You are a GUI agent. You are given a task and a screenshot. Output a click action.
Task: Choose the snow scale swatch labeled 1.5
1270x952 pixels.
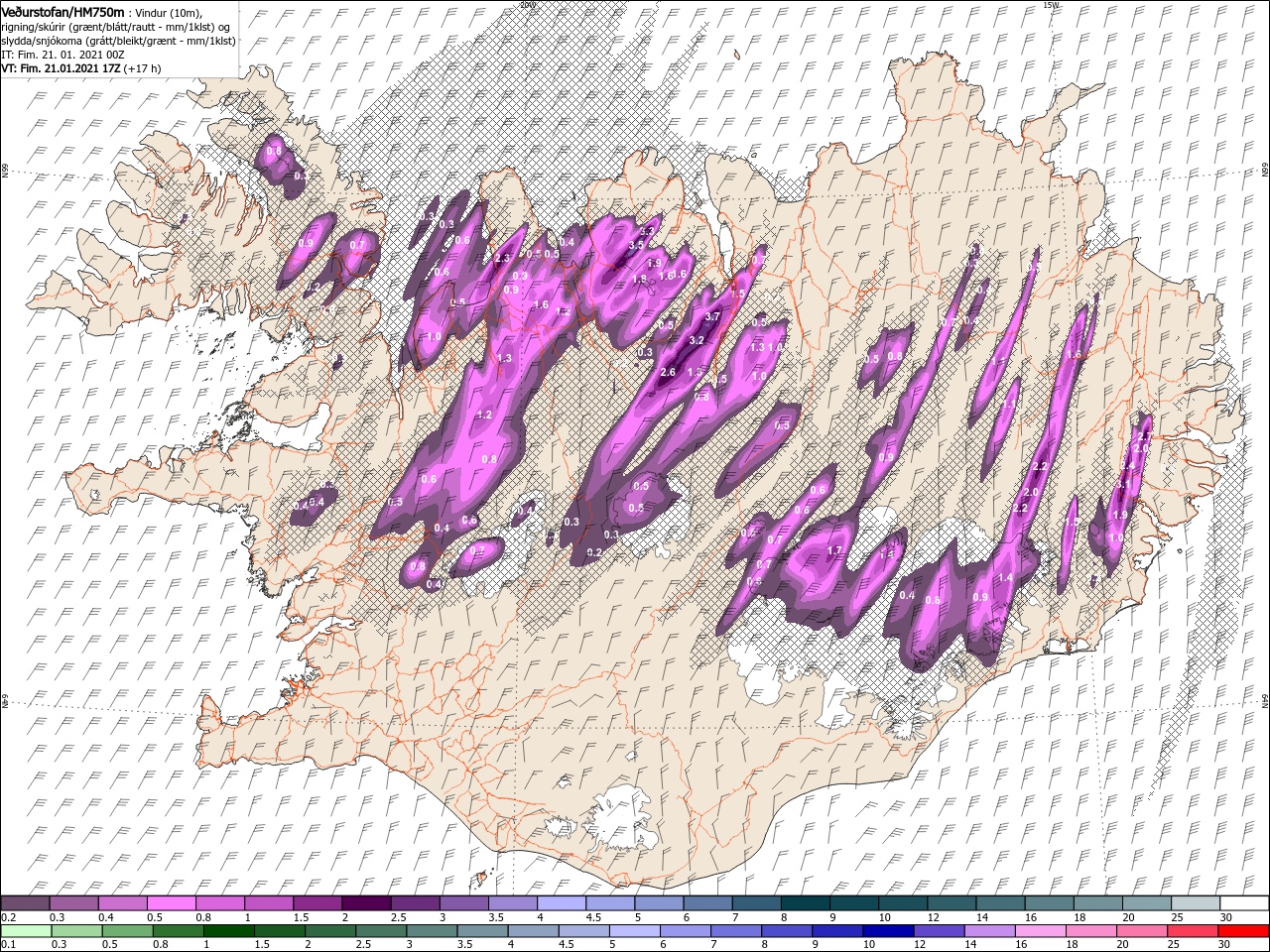317,903
